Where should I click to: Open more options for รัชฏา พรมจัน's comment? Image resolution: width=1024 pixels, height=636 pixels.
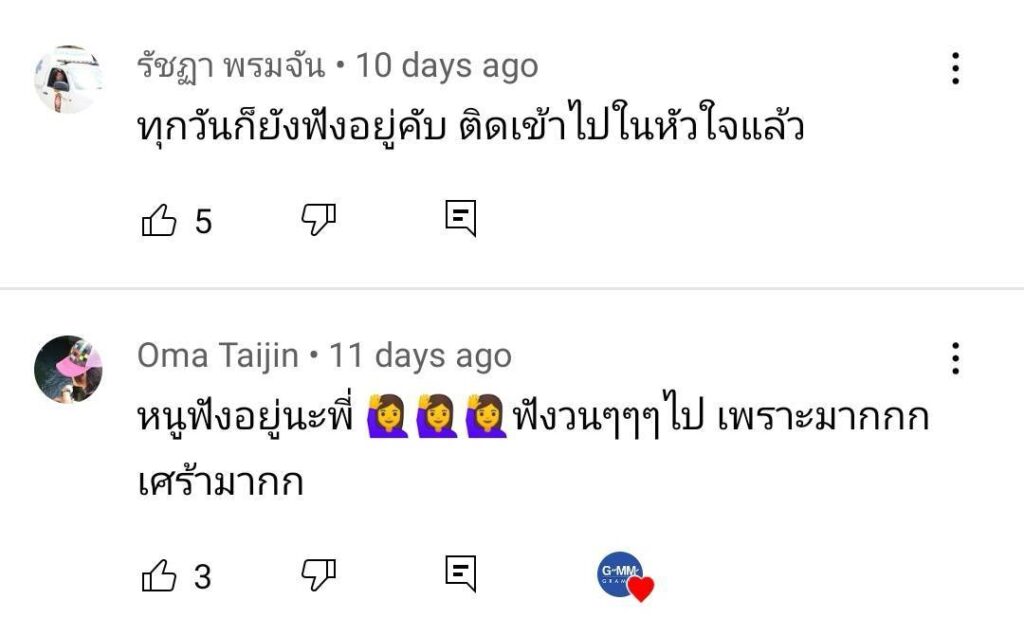click(x=955, y=68)
